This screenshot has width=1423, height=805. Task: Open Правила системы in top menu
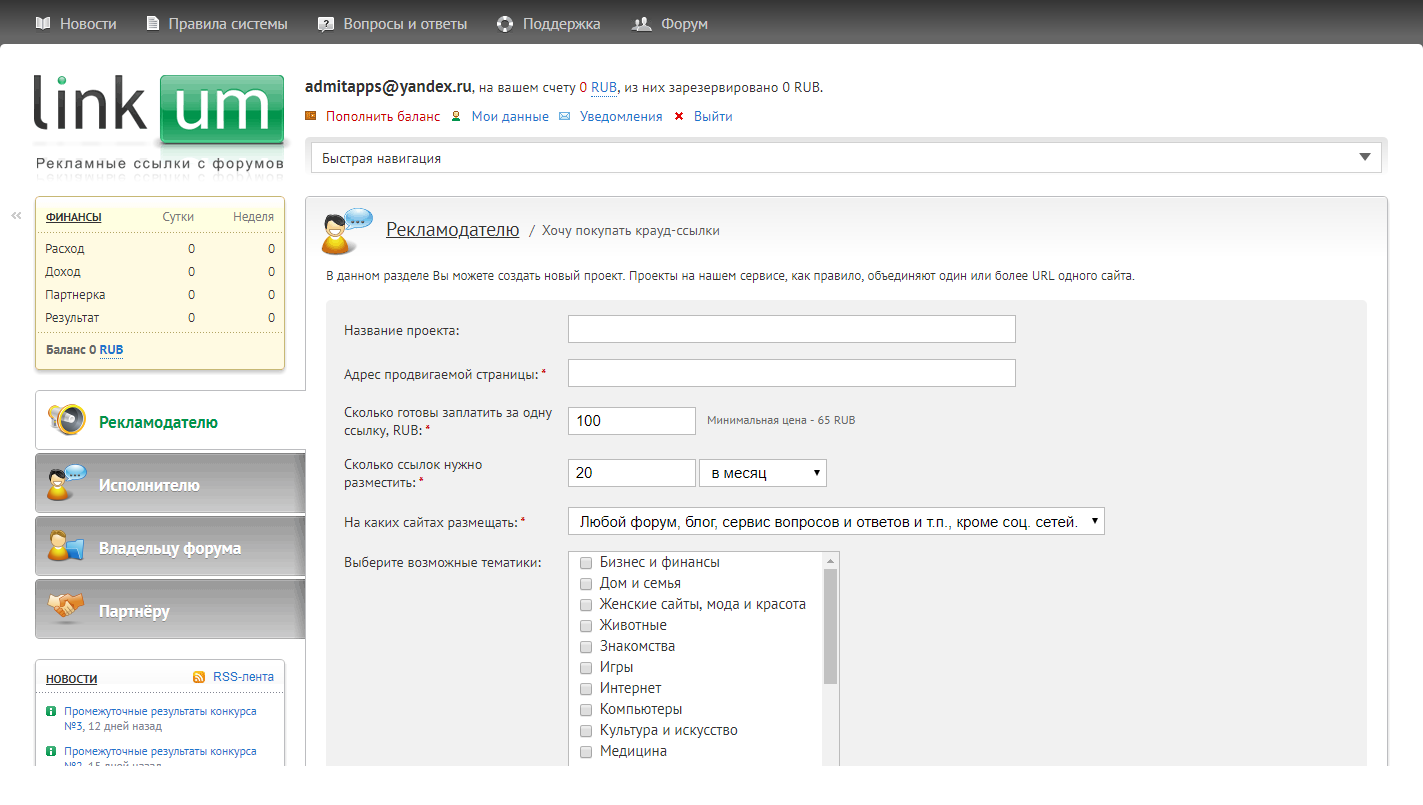227,23
